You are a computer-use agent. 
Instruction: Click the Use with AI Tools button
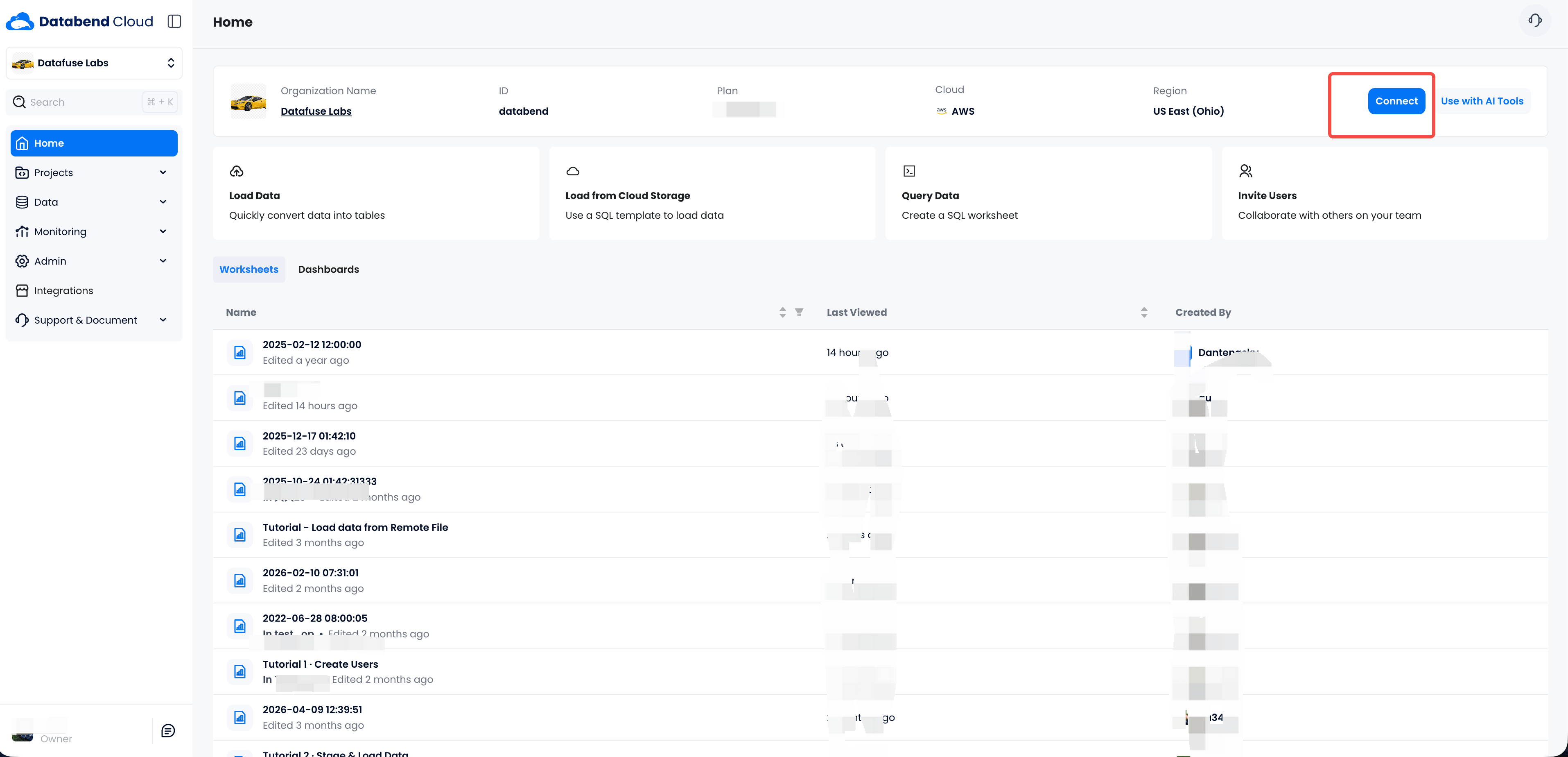[x=1482, y=101]
